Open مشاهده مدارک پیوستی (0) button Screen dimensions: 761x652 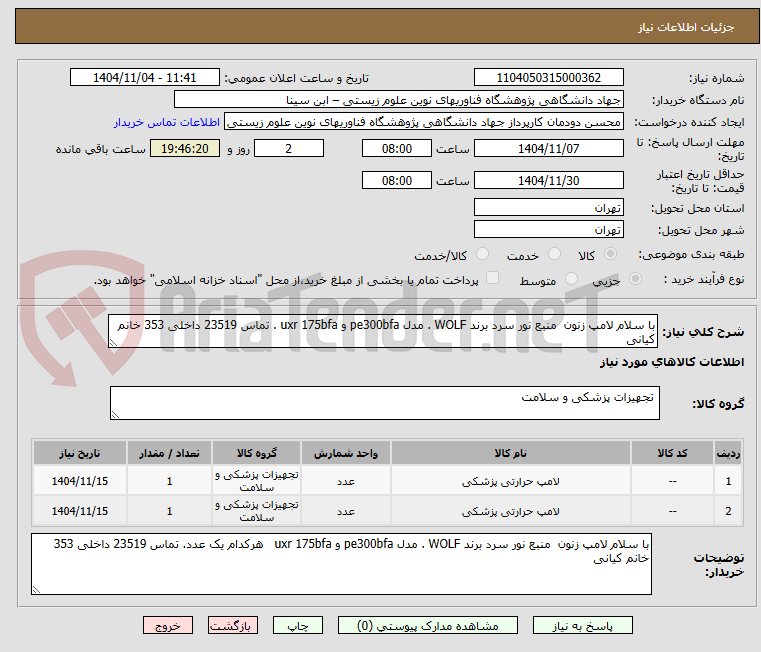point(428,625)
